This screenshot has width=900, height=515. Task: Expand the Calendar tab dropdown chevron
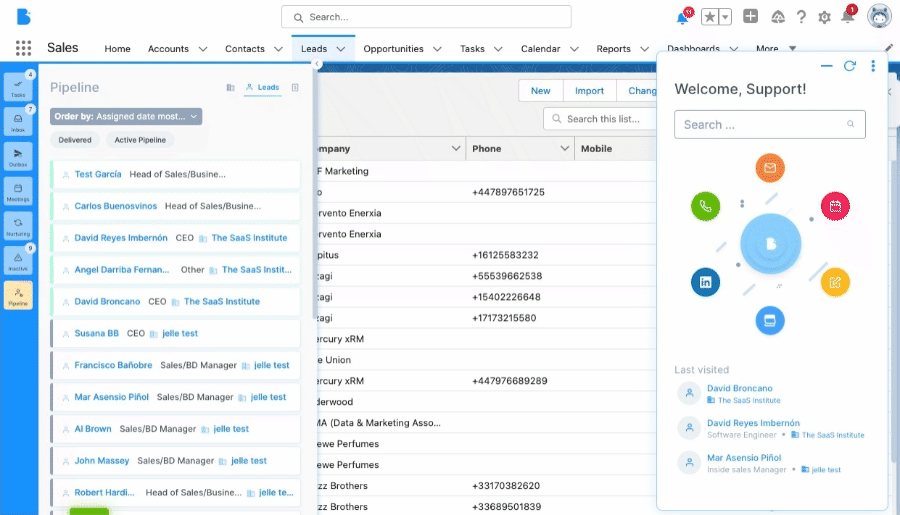(x=574, y=49)
